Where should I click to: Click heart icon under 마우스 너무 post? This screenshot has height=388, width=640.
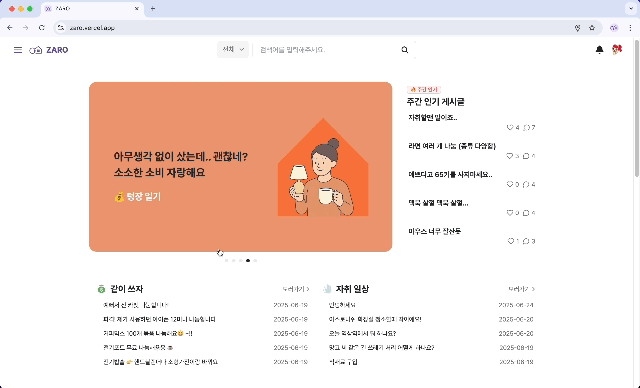pyautogui.click(x=511, y=241)
